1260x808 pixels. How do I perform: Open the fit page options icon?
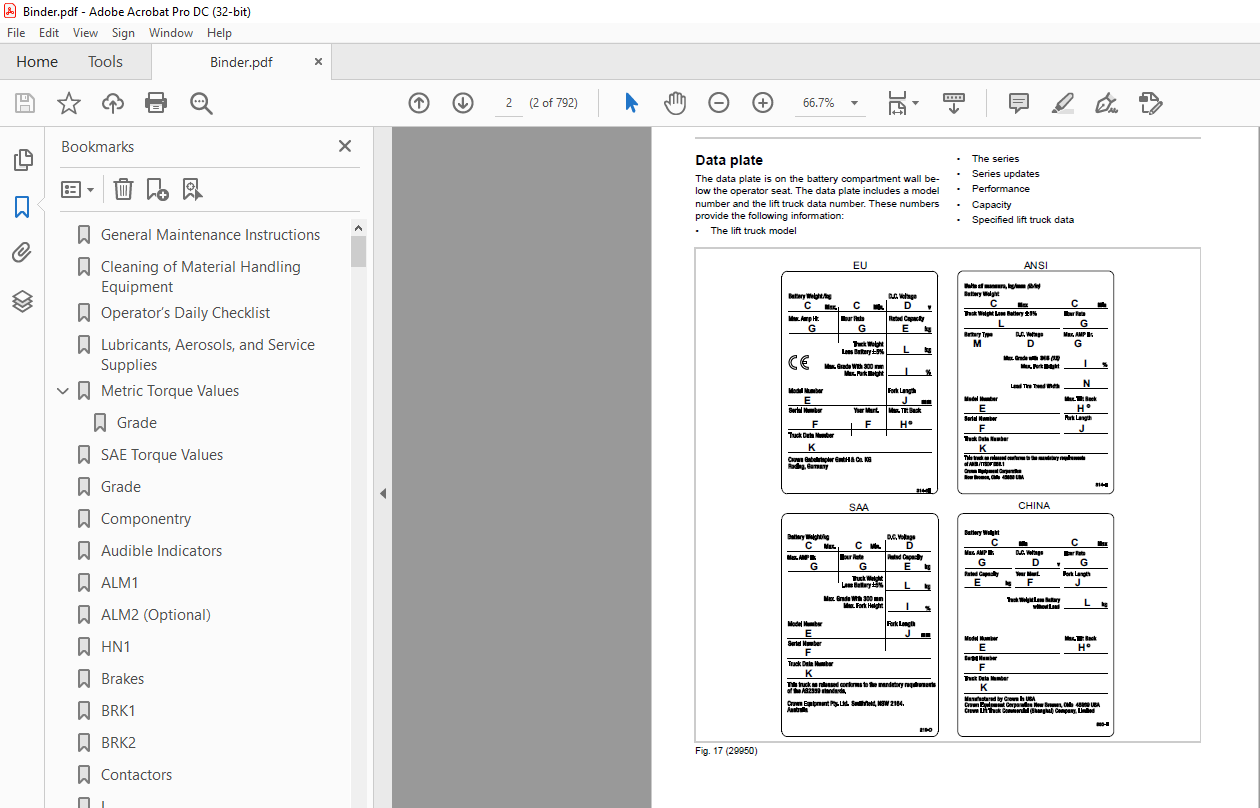point(903,103)
